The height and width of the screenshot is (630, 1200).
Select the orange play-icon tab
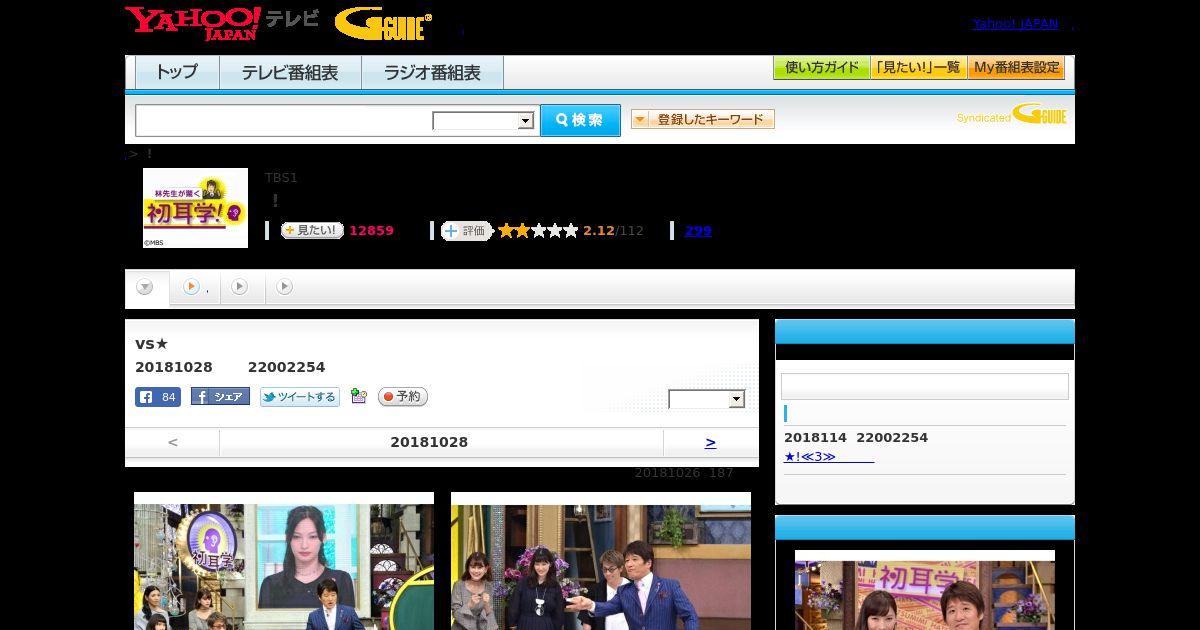point(195,287)
